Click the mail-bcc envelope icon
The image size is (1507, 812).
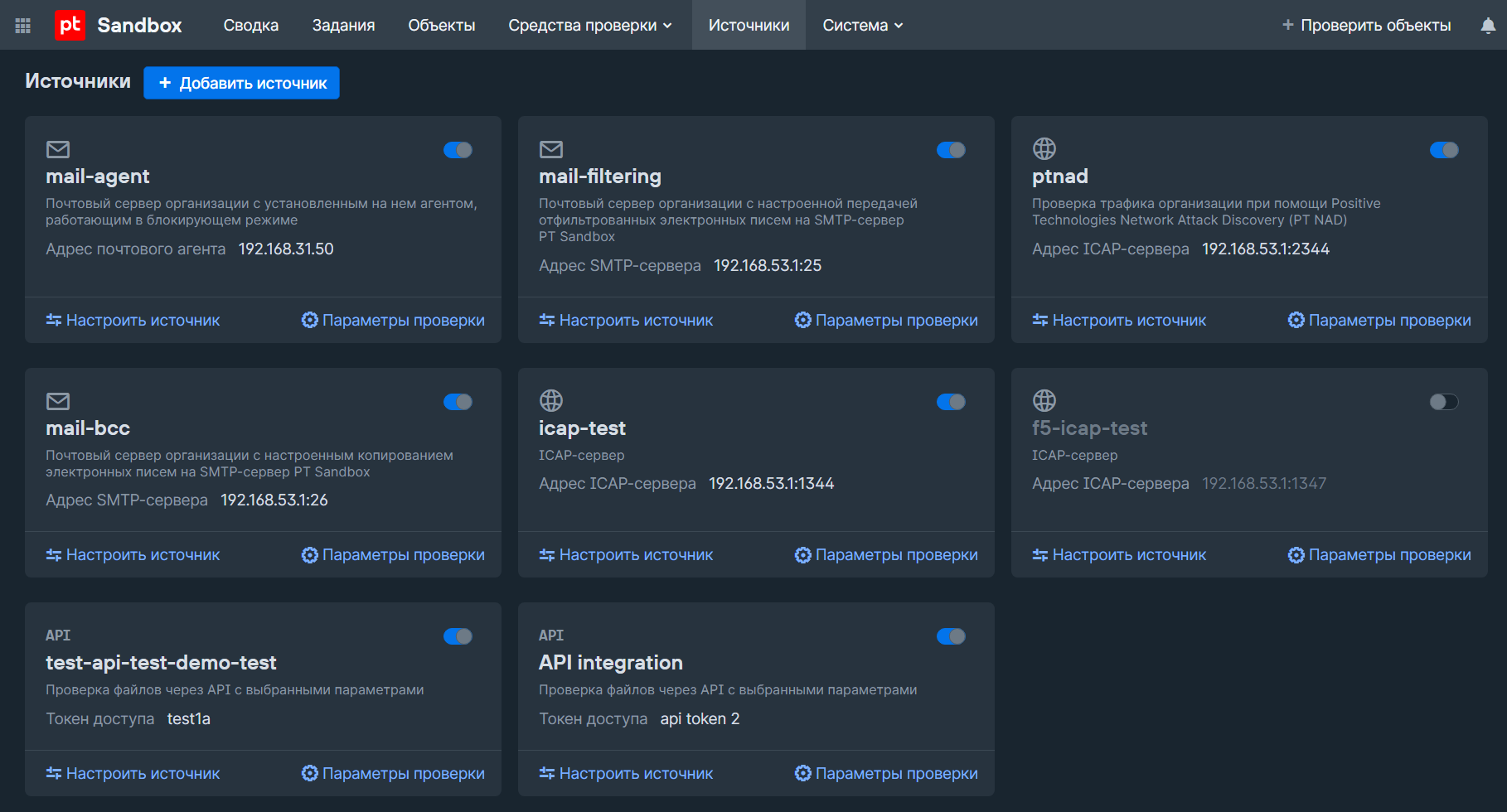[58, 401]
